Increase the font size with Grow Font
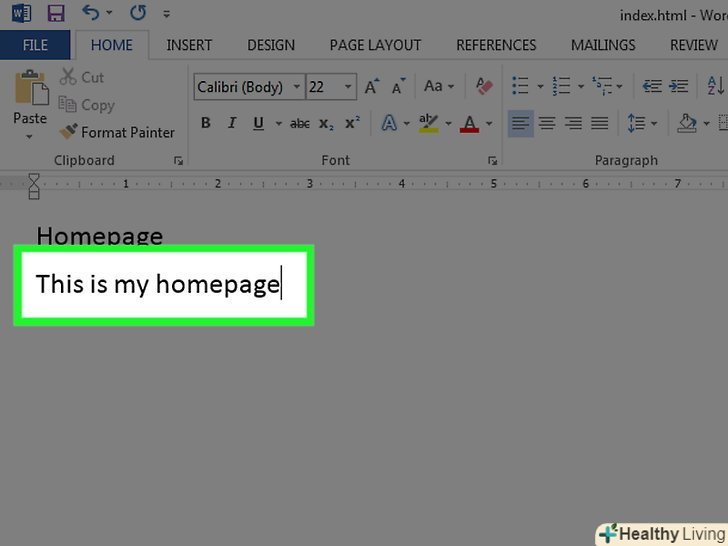 click(x=371, y=86)
